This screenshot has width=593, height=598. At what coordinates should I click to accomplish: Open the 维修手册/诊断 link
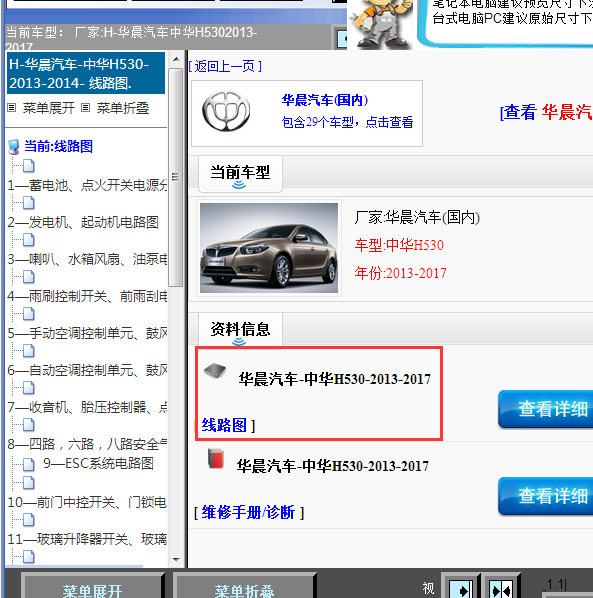pos(248,512)
